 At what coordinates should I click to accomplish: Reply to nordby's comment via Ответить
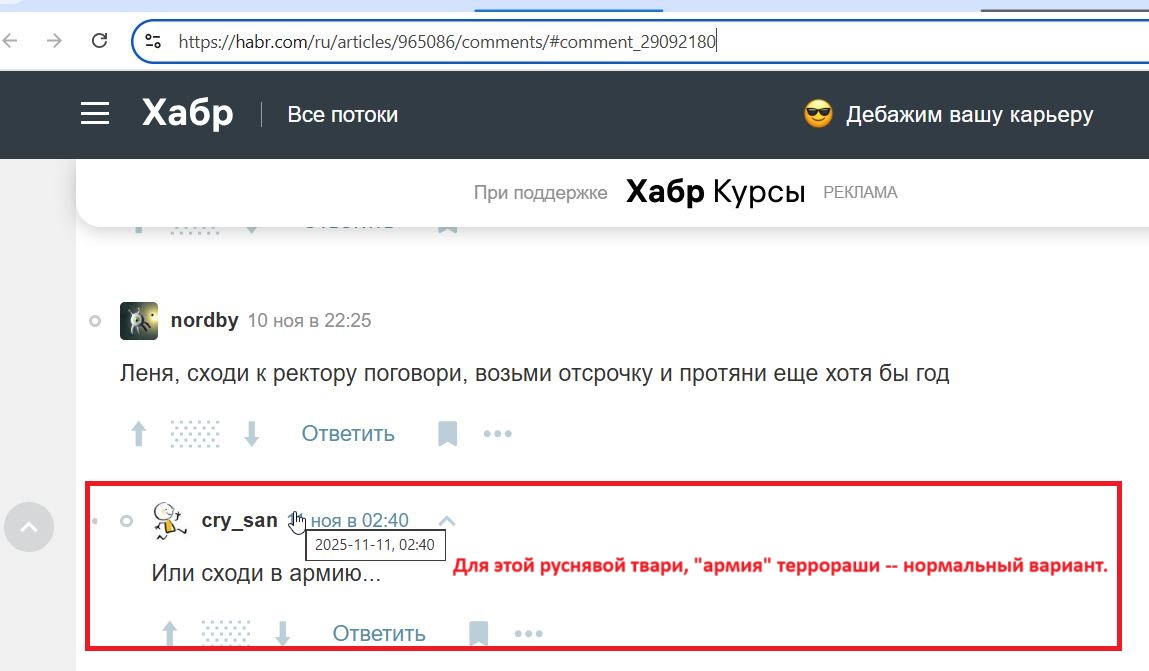click(347, 433)
